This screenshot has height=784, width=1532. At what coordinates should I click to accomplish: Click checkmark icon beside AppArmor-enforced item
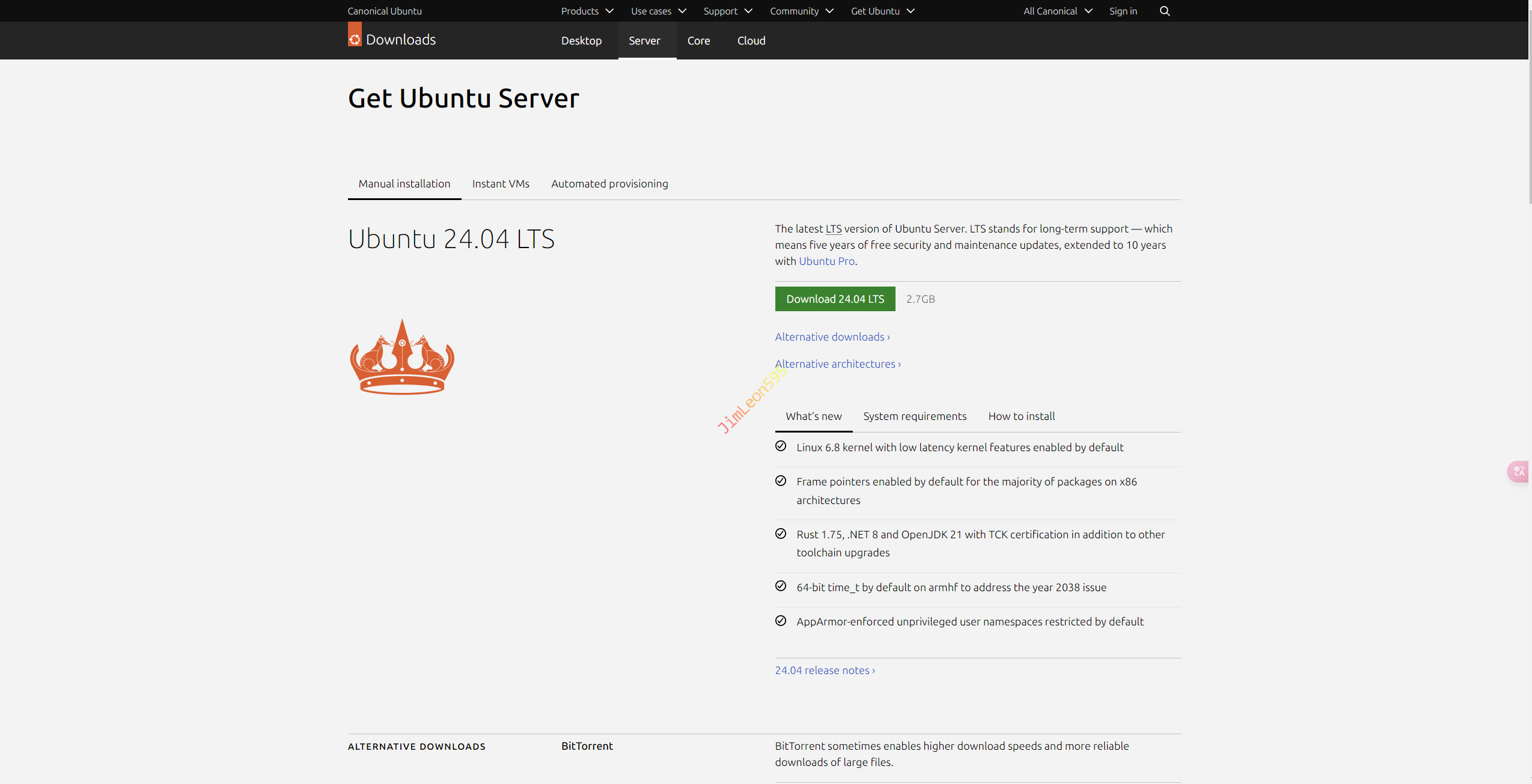click(x=780, y=621)
